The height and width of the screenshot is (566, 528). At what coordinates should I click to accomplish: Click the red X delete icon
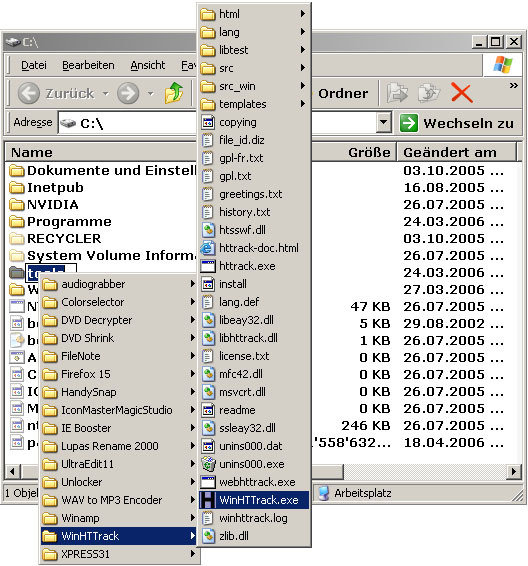(x=462, y=93)
